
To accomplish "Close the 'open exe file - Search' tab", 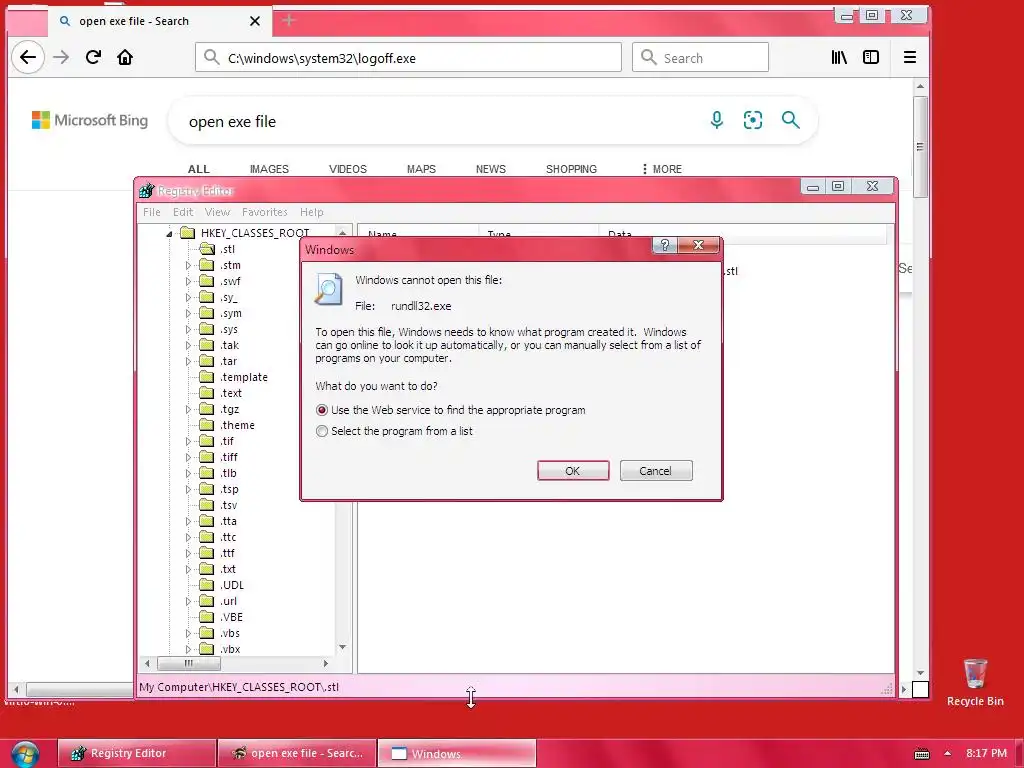I will 255,21.
